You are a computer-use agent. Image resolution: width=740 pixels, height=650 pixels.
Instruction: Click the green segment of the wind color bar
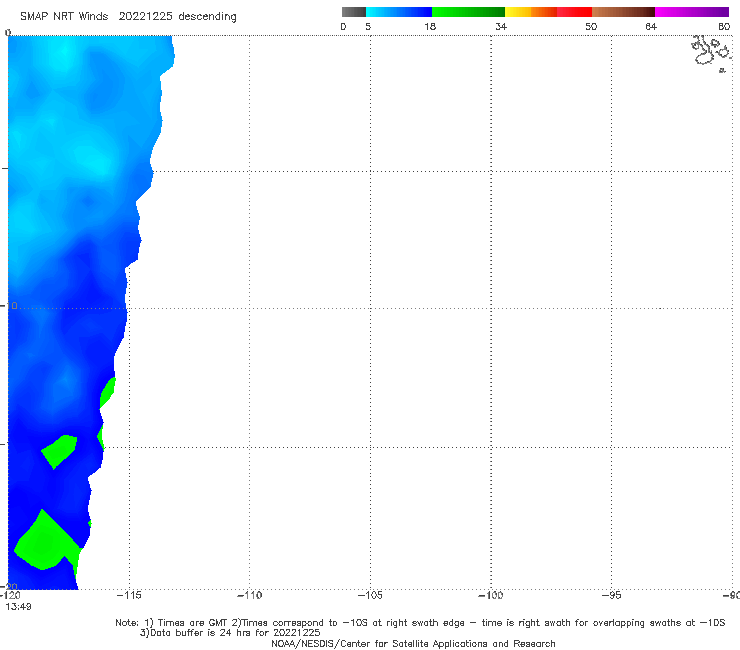(468, 12)
